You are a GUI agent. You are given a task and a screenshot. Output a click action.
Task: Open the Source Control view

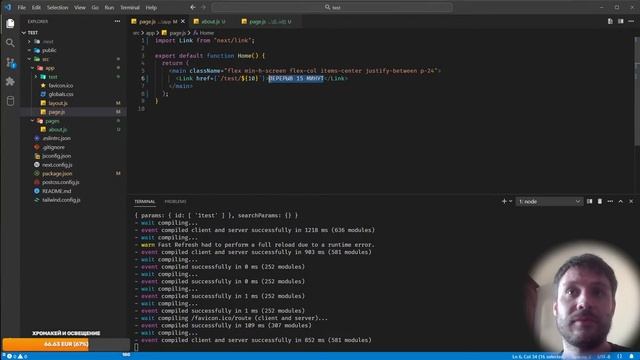[10, 62]
